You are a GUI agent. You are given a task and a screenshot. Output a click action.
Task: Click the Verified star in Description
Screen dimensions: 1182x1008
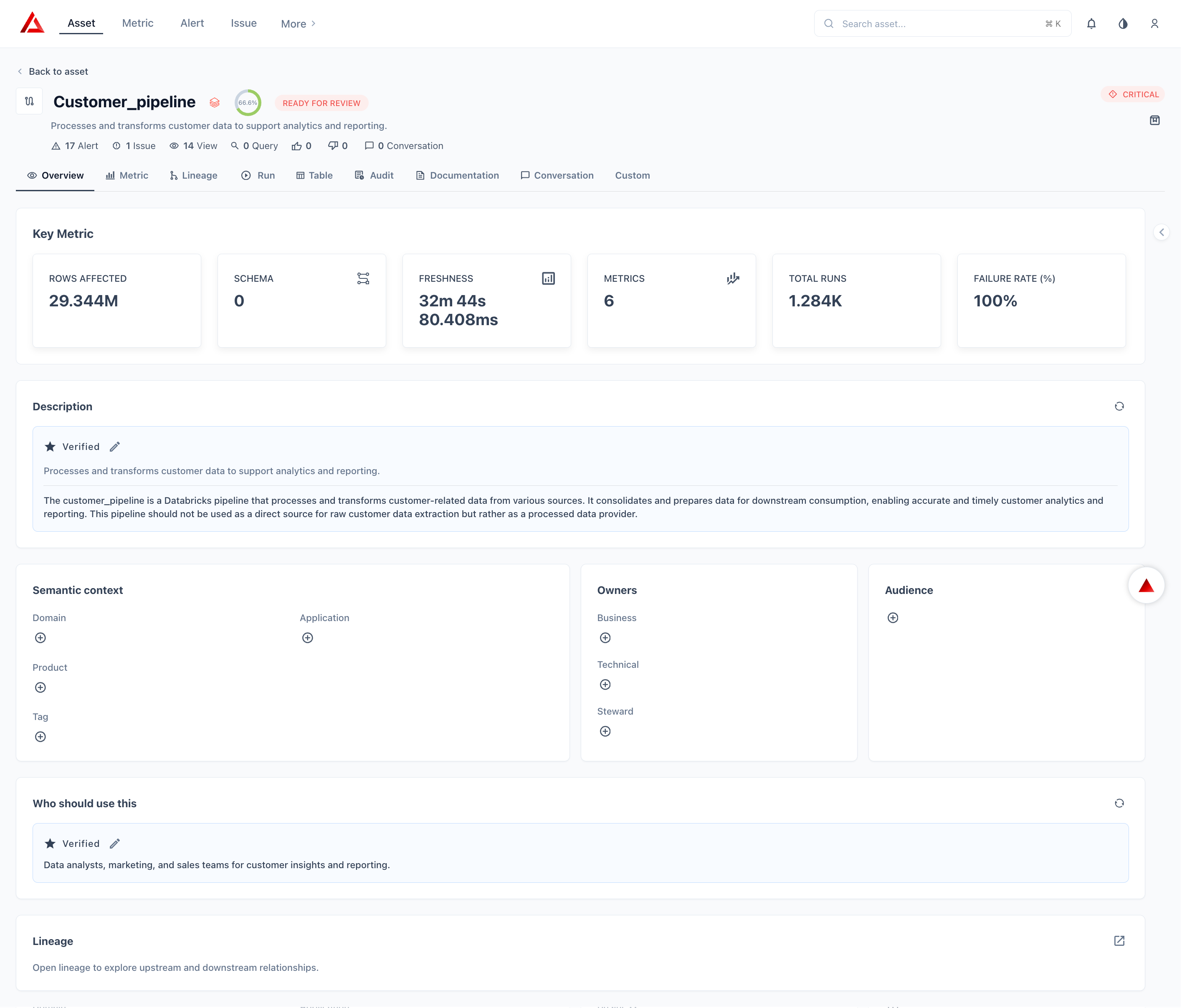click(50, 447)
